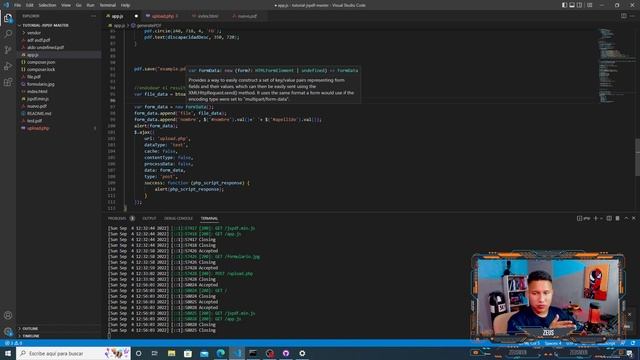Open the Help menu
Image resolution: width=640 pixels, height=360 pixels.
[125, 5]
